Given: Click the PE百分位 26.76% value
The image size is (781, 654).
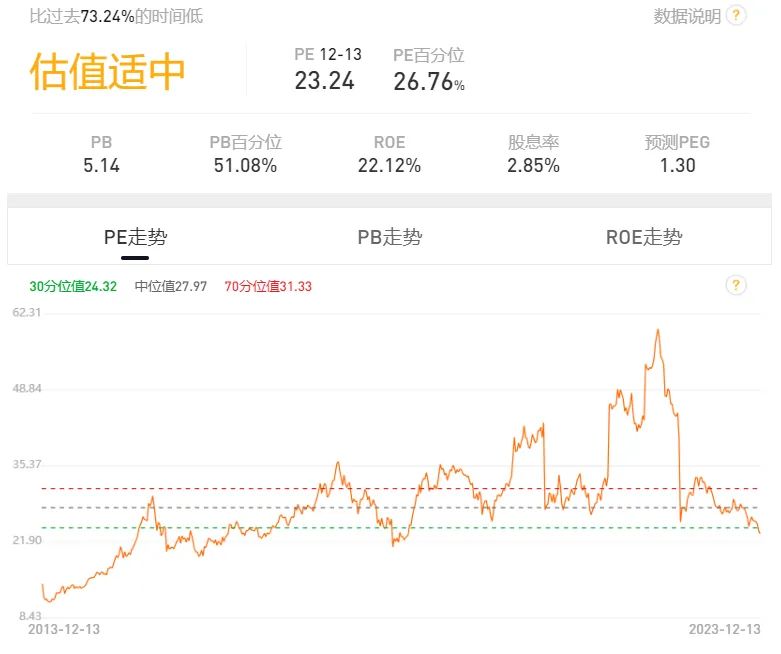Looking at the screenshot, I should [x=428, y=81].
